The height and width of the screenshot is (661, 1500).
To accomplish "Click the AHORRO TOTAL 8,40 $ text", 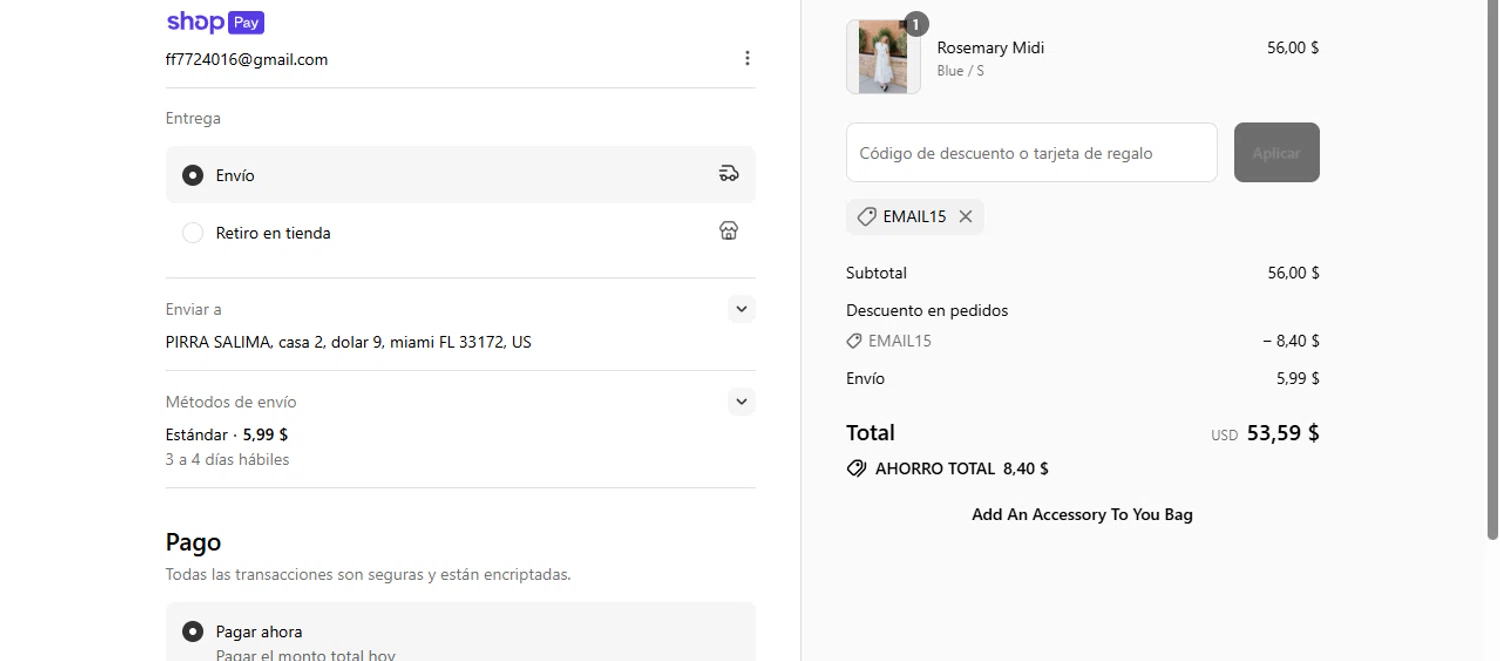I will click(962, 469).
